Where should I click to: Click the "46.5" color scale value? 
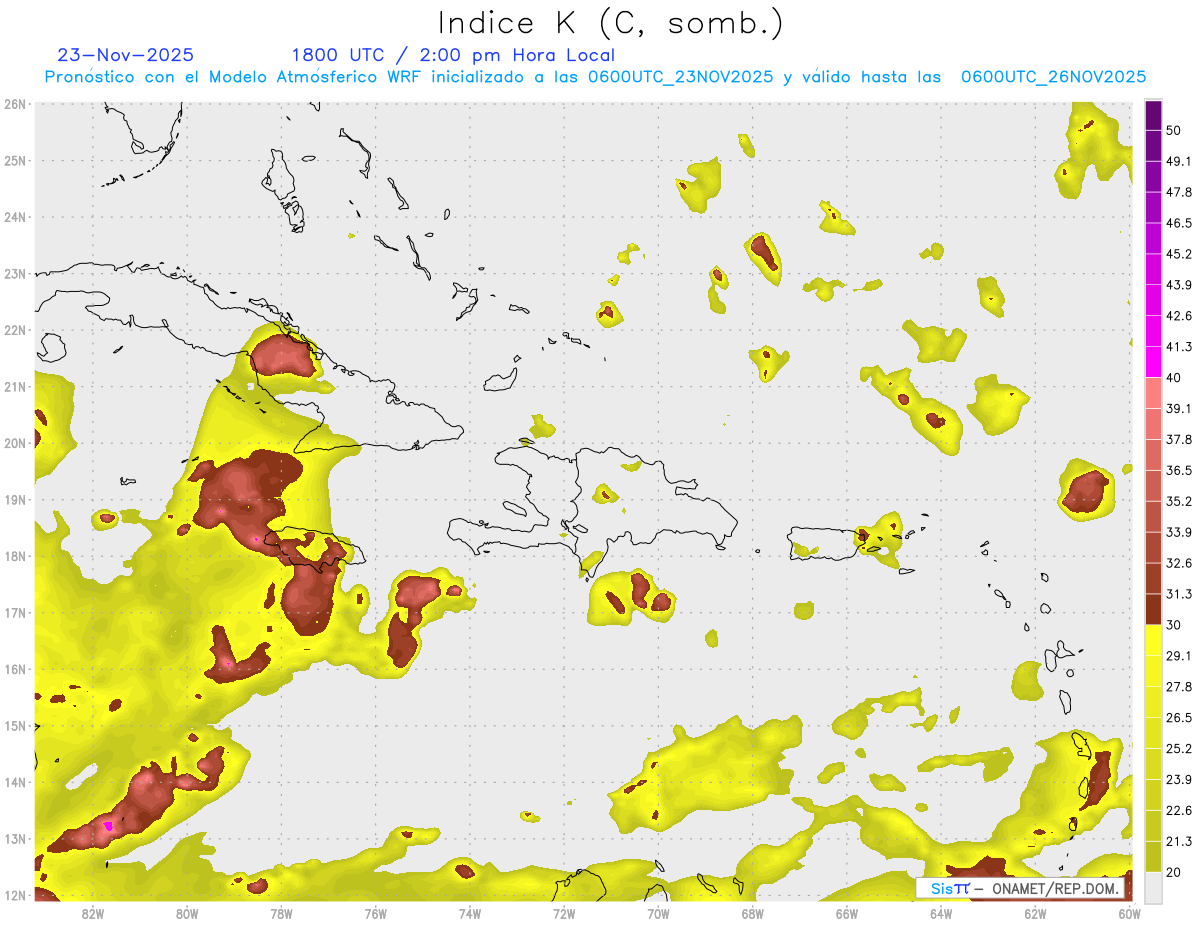click(x=1178, y=223)
